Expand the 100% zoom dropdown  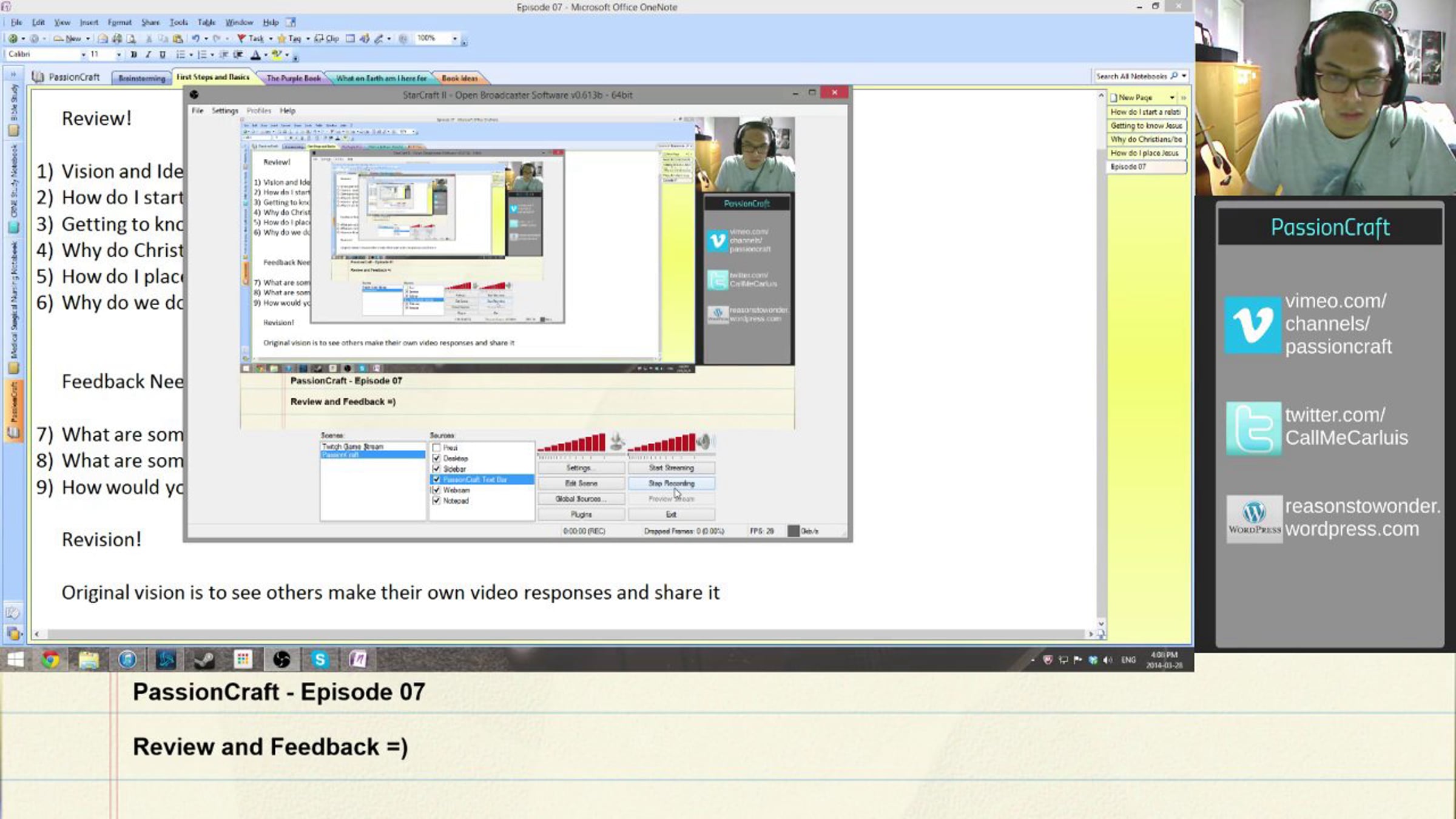point(454,38)
